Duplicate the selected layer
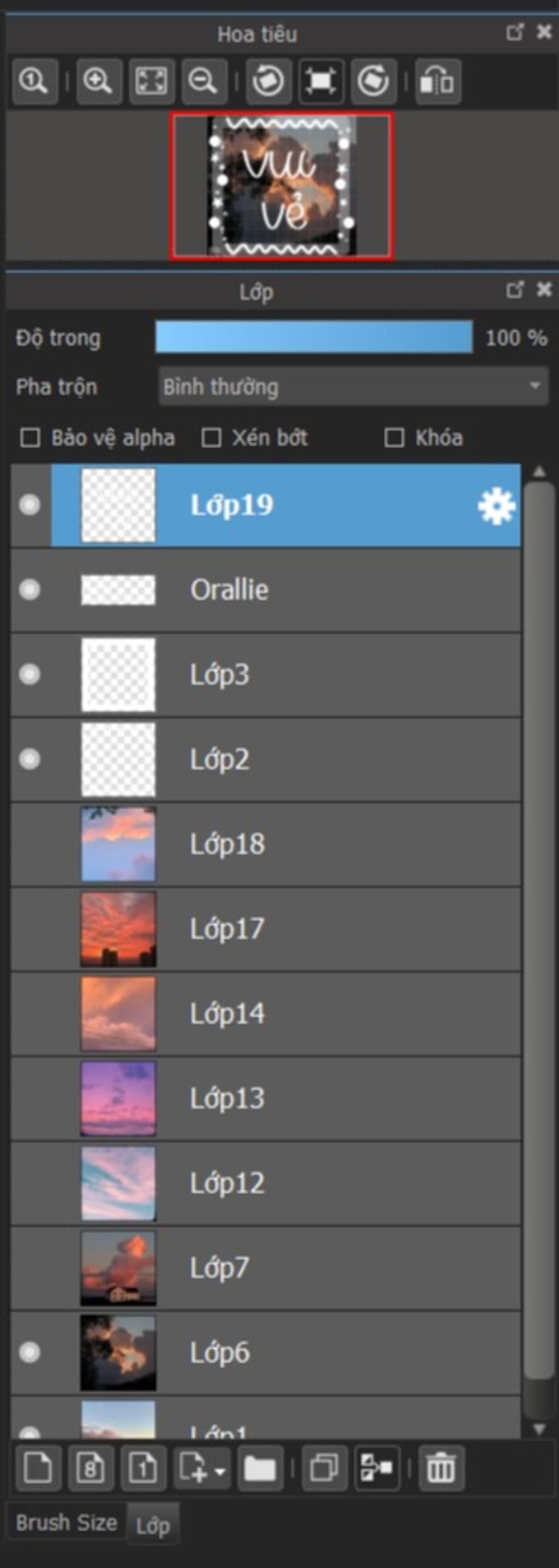This screenshot has height=1568, width=559. point(324,1467)
